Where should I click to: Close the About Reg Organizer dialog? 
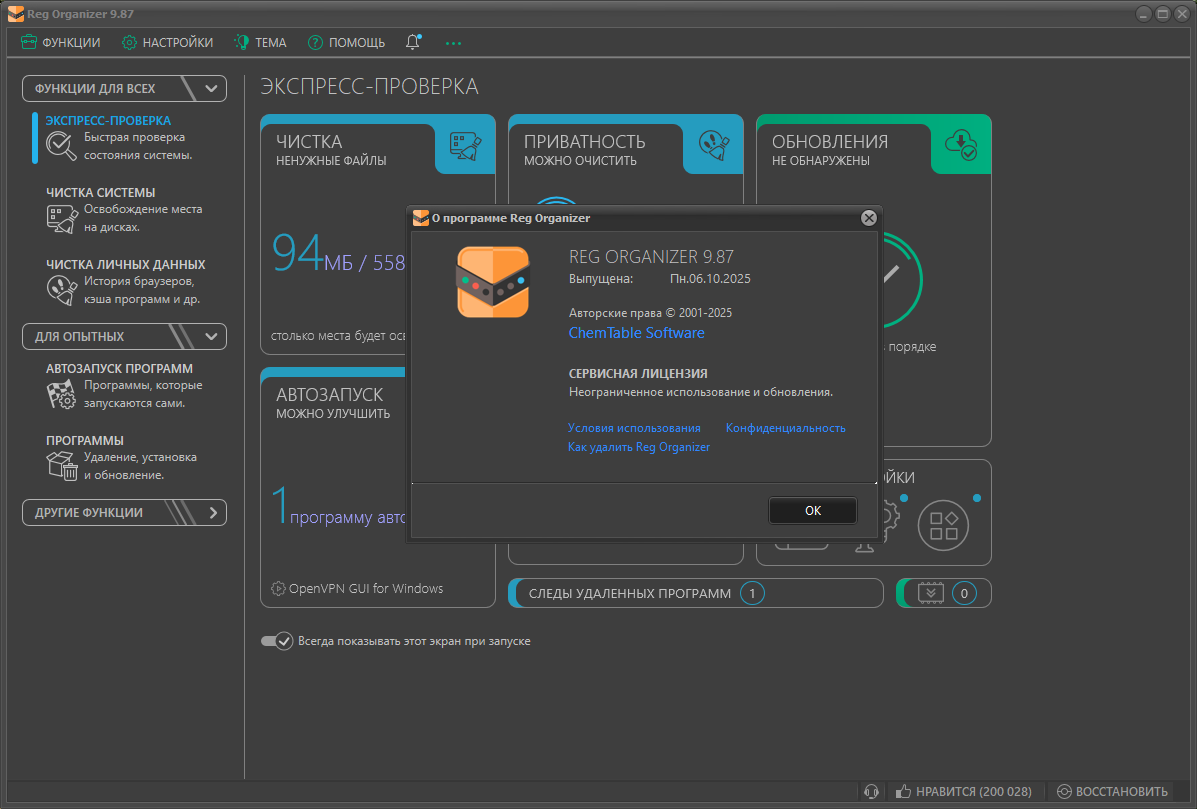(x=869, y=217)
